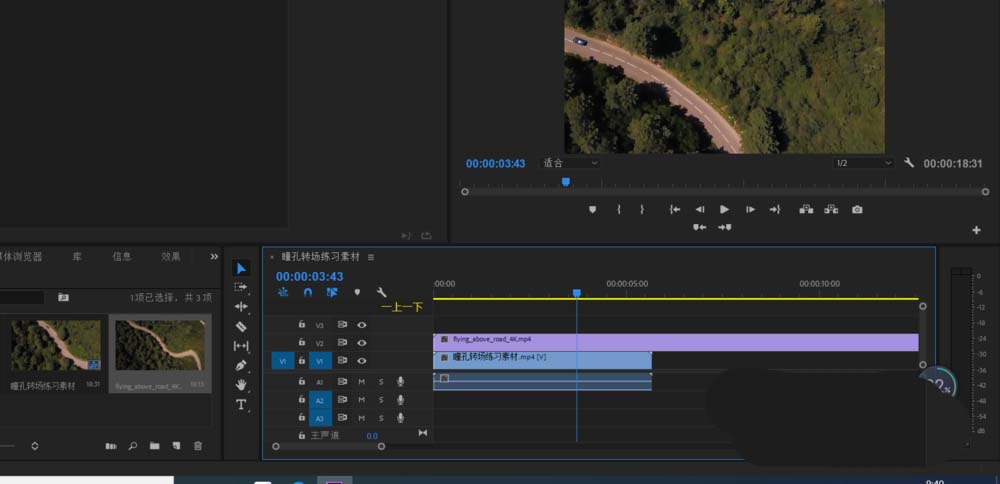Open the 1/2 playback resolution dropdown
The image size is (1000, 484).
pyautogui.click(x=862, y=163)
